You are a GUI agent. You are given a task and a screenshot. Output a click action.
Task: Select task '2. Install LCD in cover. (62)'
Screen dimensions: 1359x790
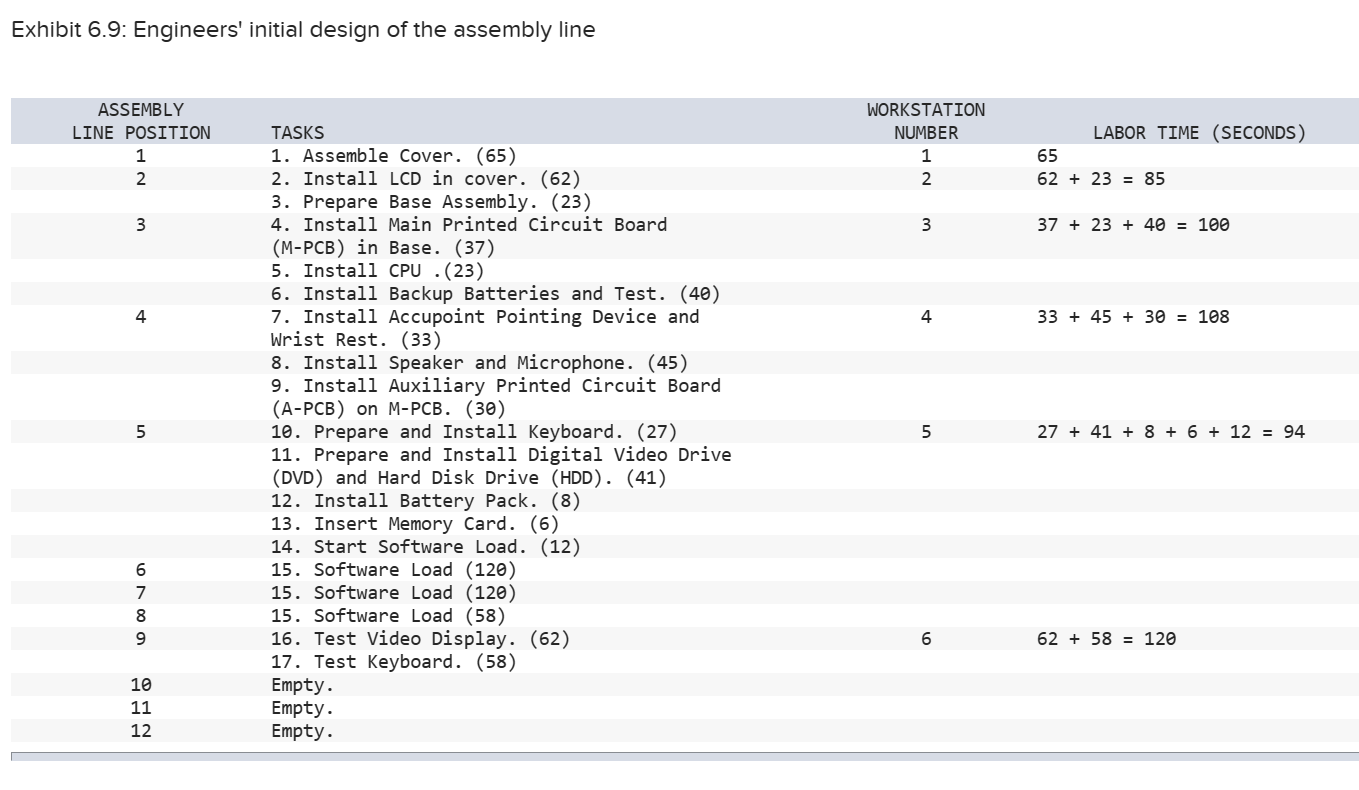(426, 179)
